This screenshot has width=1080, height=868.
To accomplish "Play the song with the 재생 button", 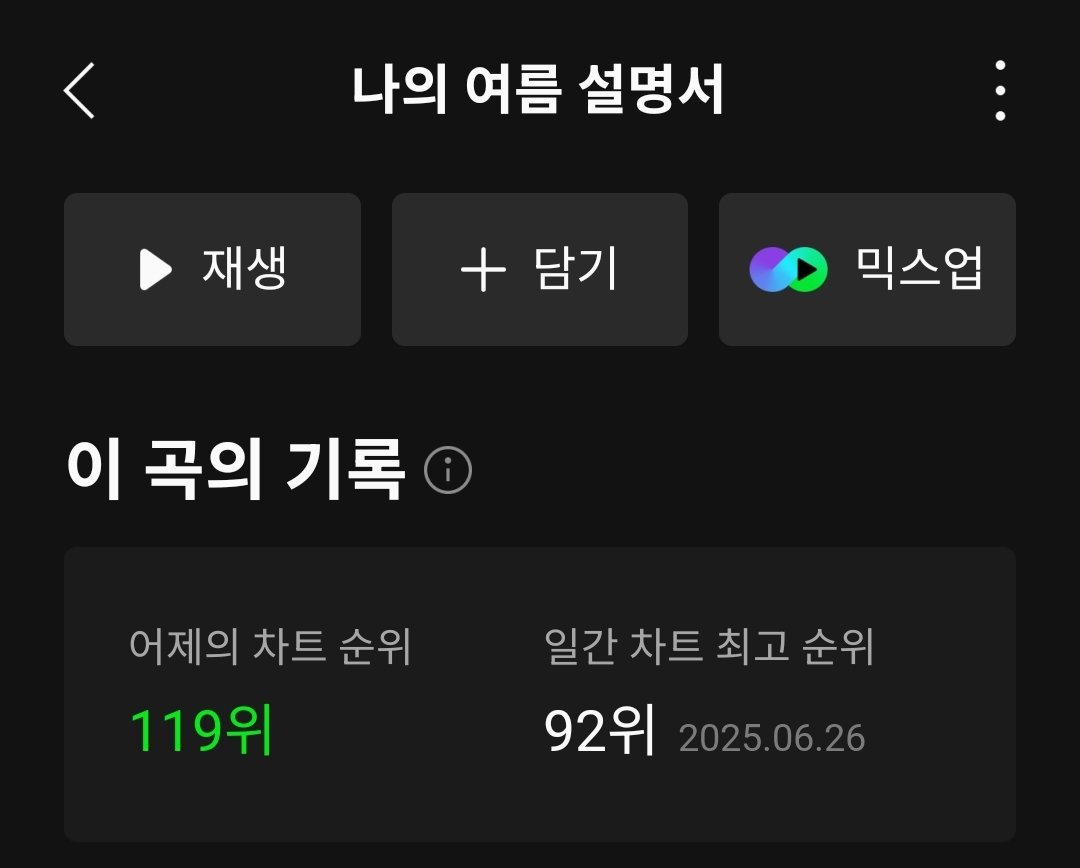I will pyautogui.click(x=212, y=269).
